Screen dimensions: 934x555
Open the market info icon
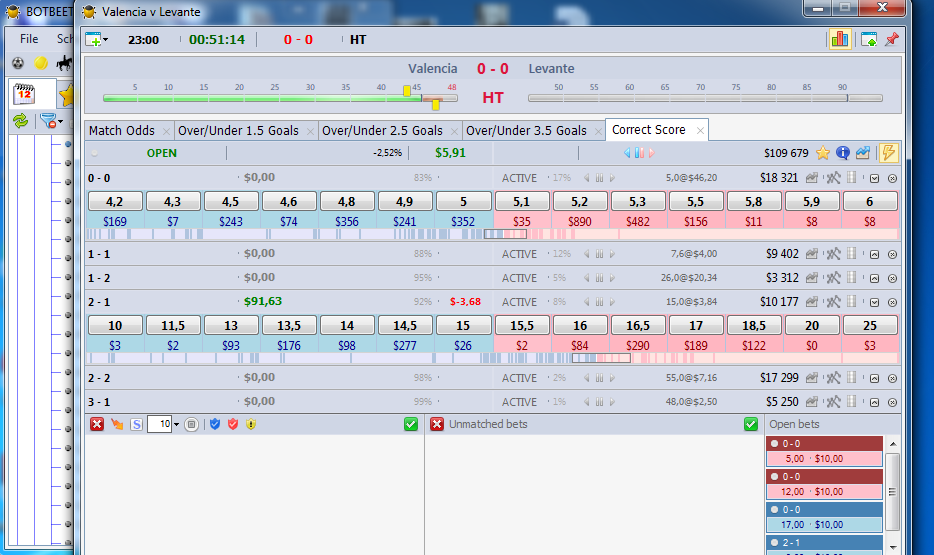point(843,153)
